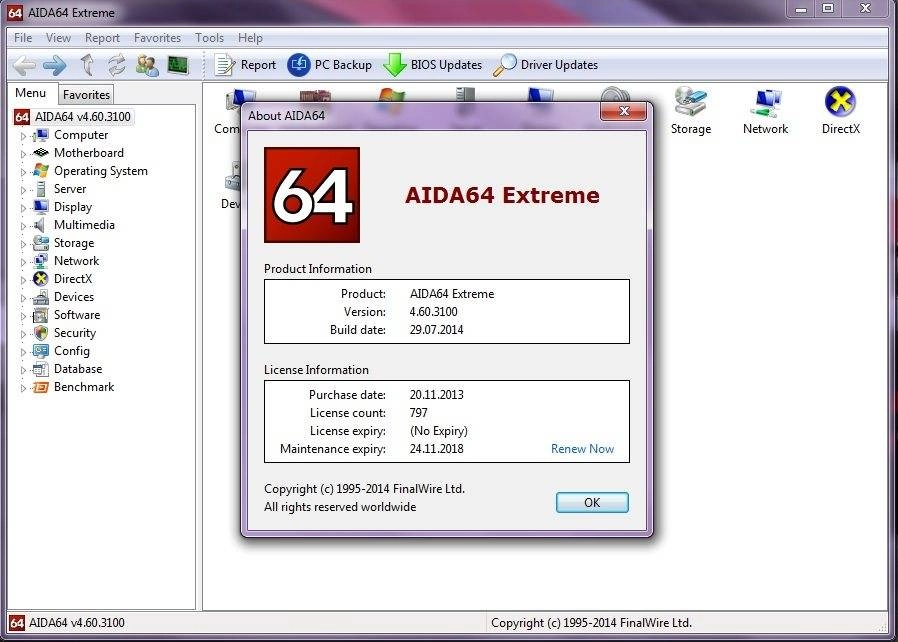This screenshot has height=642, width=898.
Task: Select the Computer tree icon
Action: click(41, 135)
